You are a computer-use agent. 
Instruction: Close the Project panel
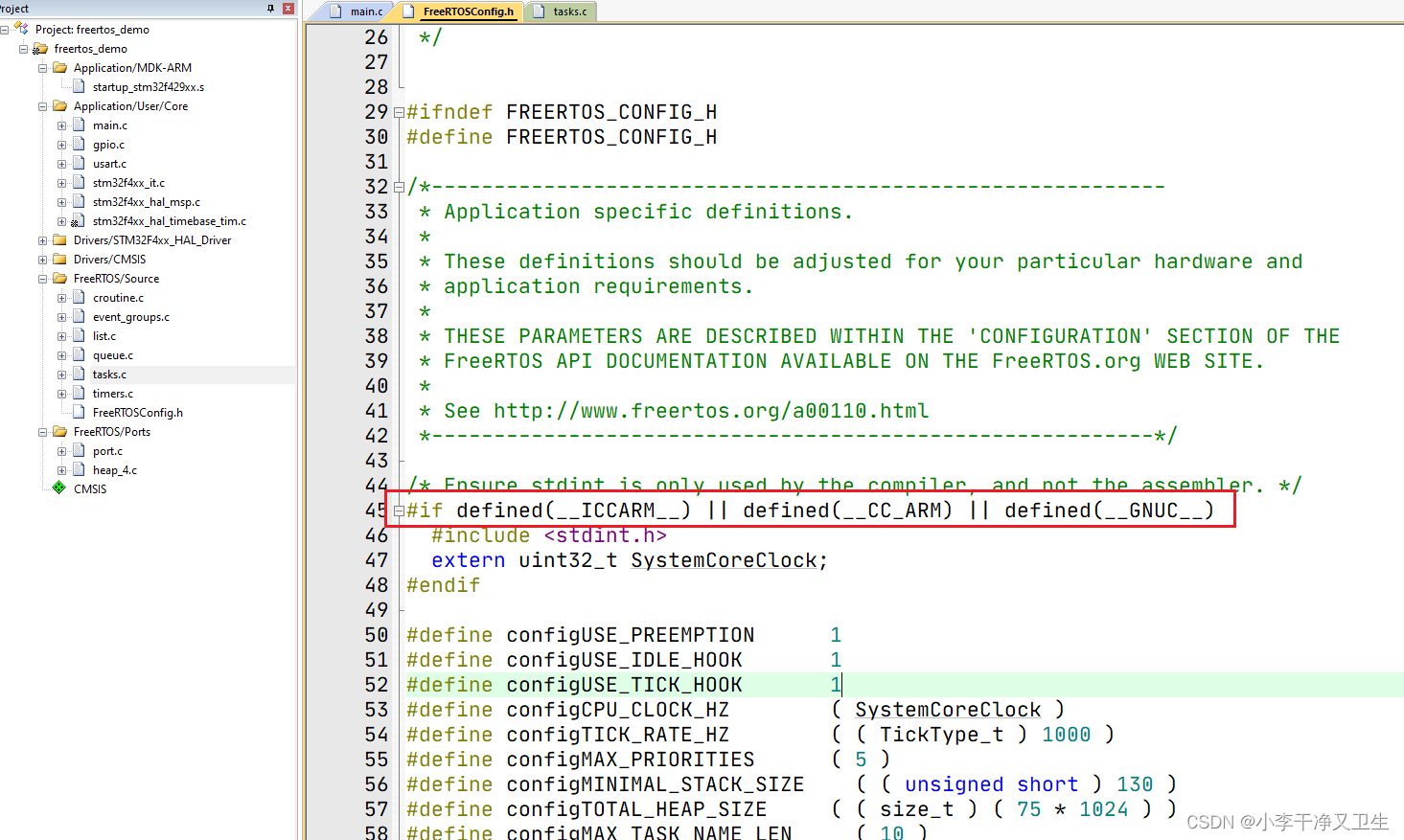coord(288,8)
